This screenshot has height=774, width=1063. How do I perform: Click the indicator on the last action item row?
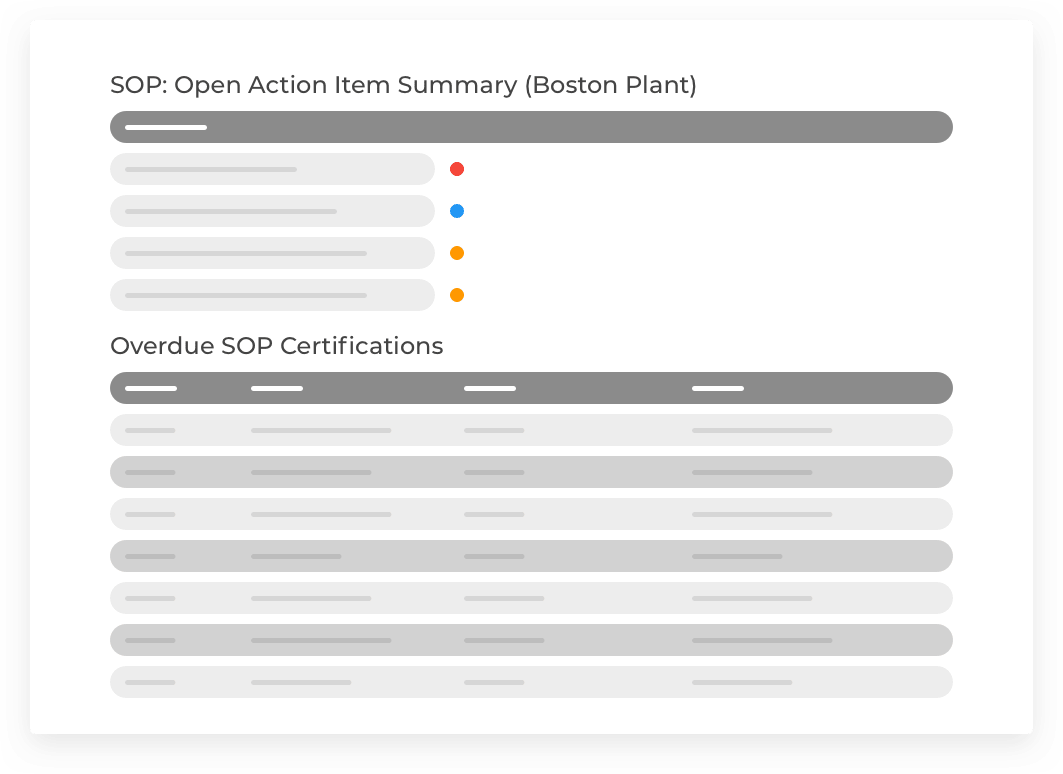(x=457, y=295)
